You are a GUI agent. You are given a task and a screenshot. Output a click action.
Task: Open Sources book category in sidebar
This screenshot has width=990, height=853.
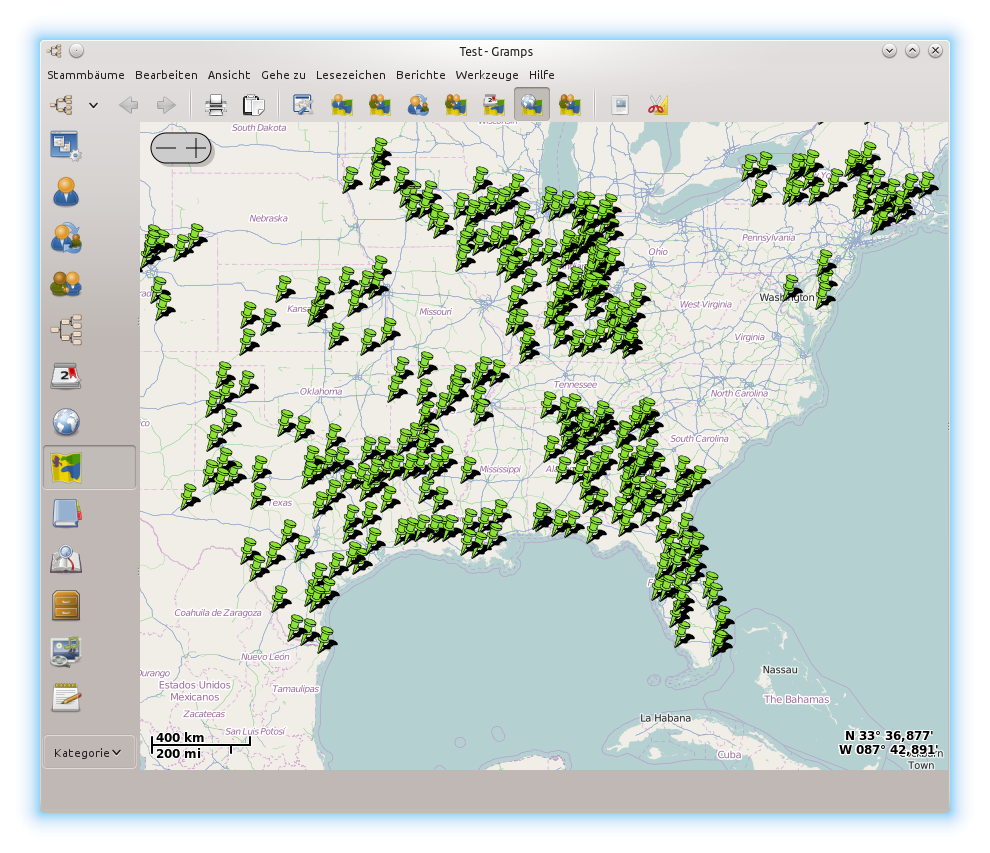[66, 513]
